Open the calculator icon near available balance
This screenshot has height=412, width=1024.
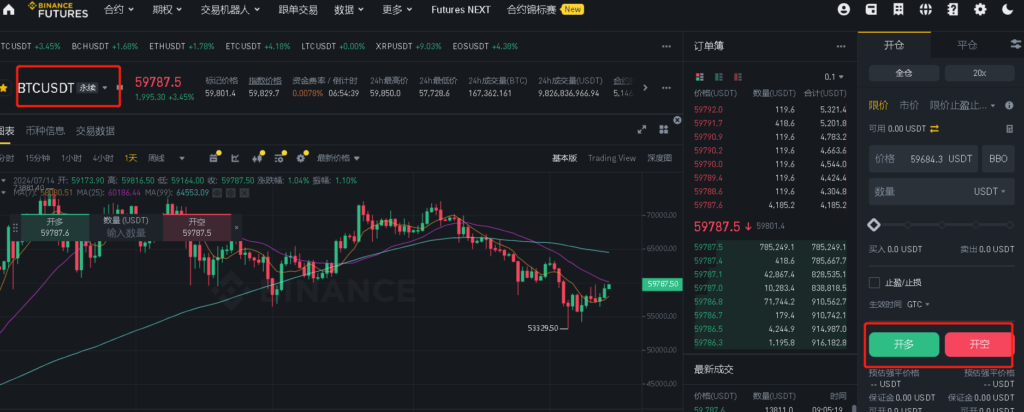[1010, 129]
